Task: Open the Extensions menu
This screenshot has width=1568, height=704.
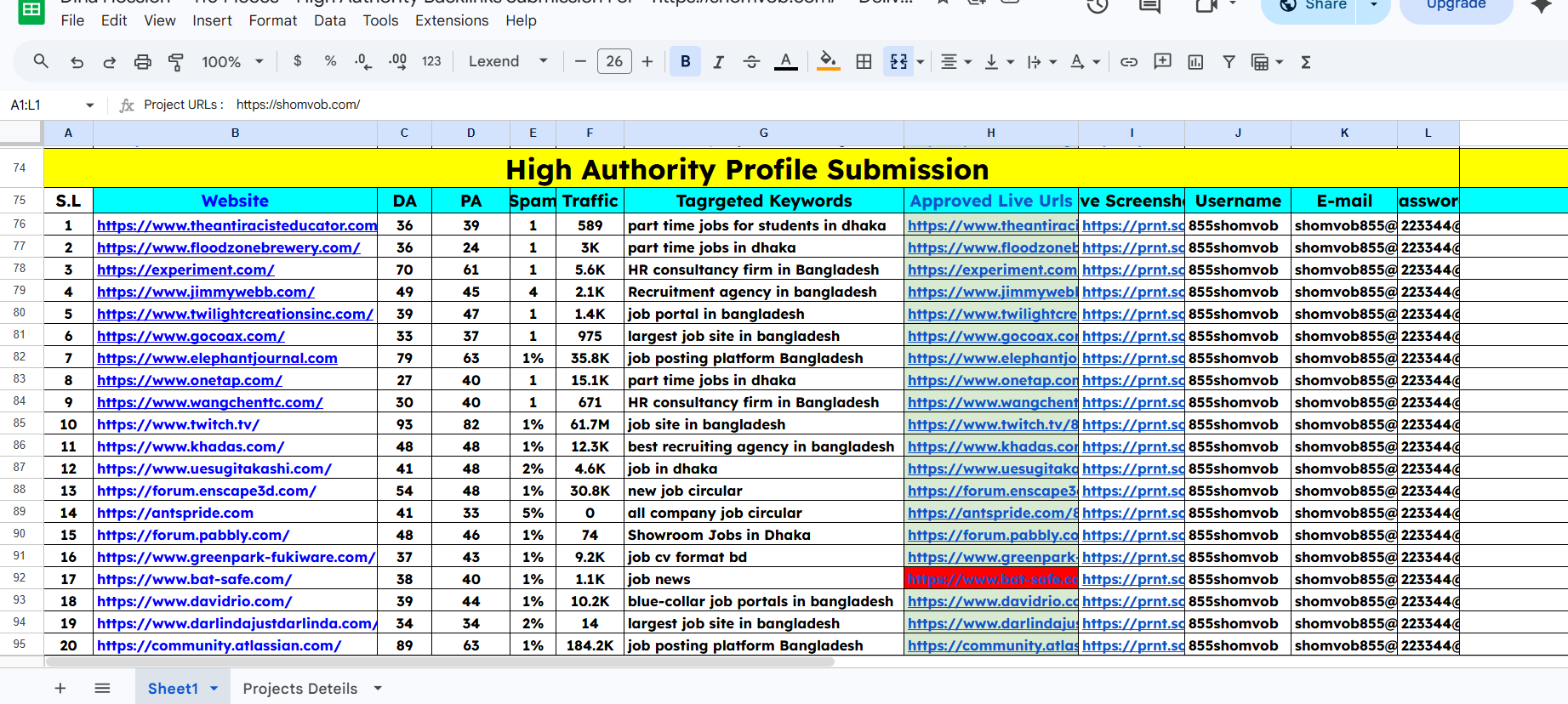Action: 452,20
